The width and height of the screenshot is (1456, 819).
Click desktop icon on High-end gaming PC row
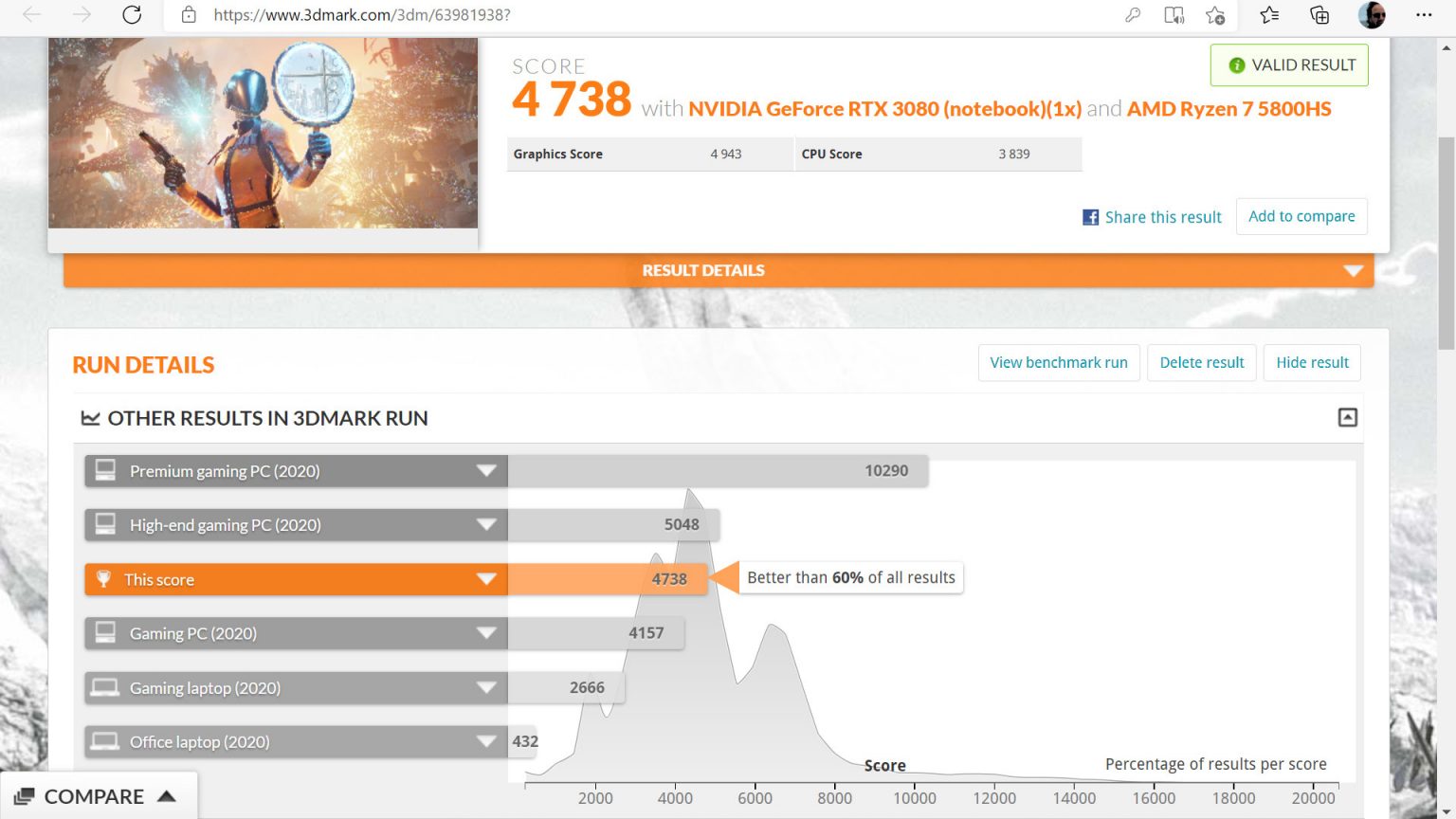pyautogui.click(x=105, y=524)
